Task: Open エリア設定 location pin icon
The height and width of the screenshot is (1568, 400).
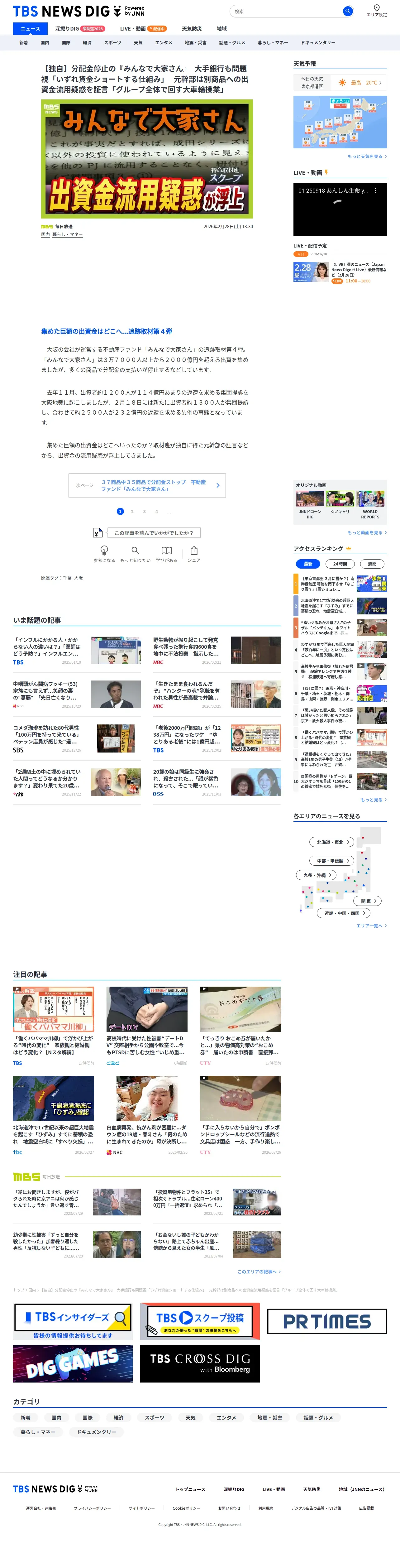Action: 376,8
